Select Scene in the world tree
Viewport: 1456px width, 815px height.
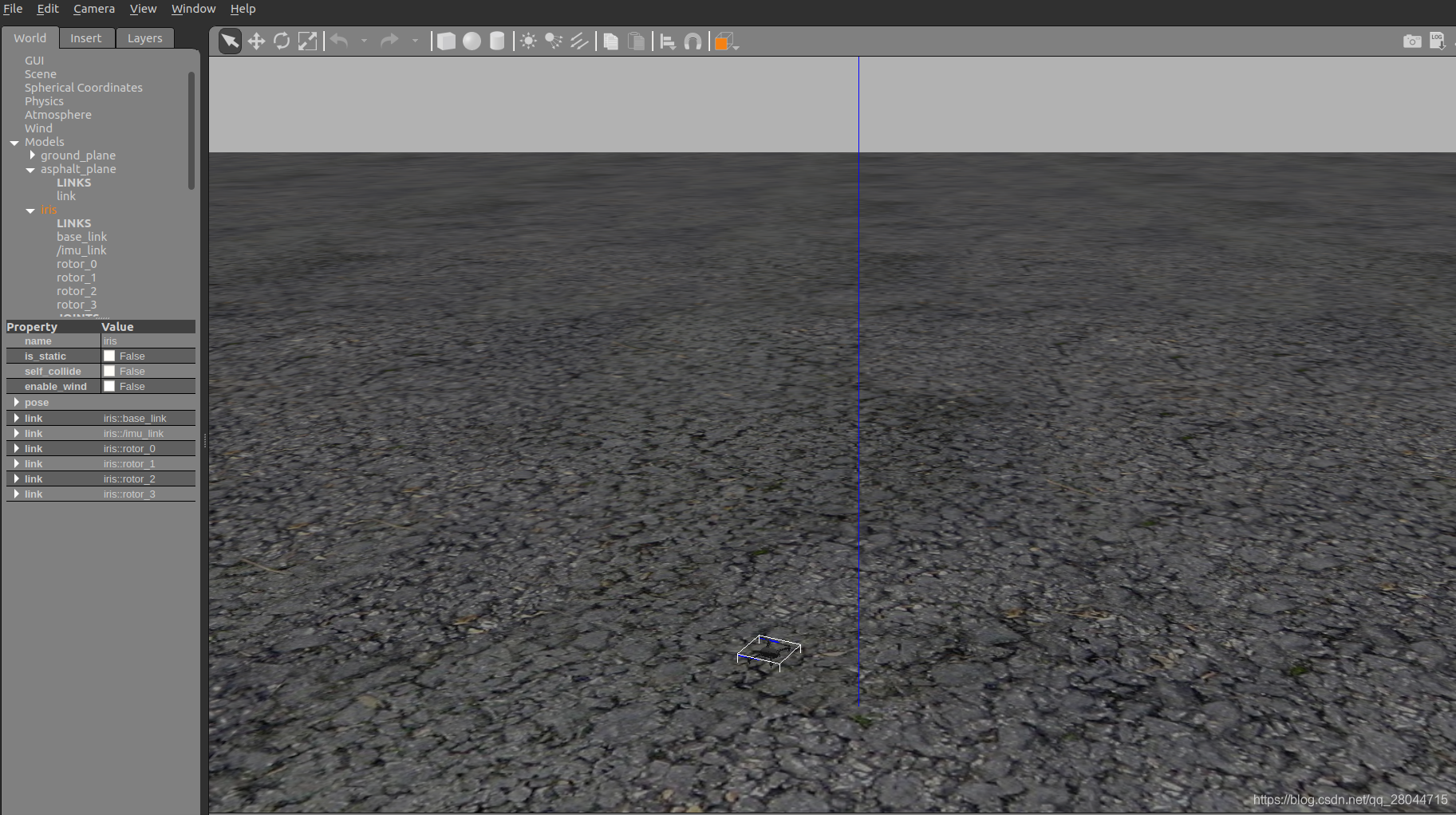41,74
